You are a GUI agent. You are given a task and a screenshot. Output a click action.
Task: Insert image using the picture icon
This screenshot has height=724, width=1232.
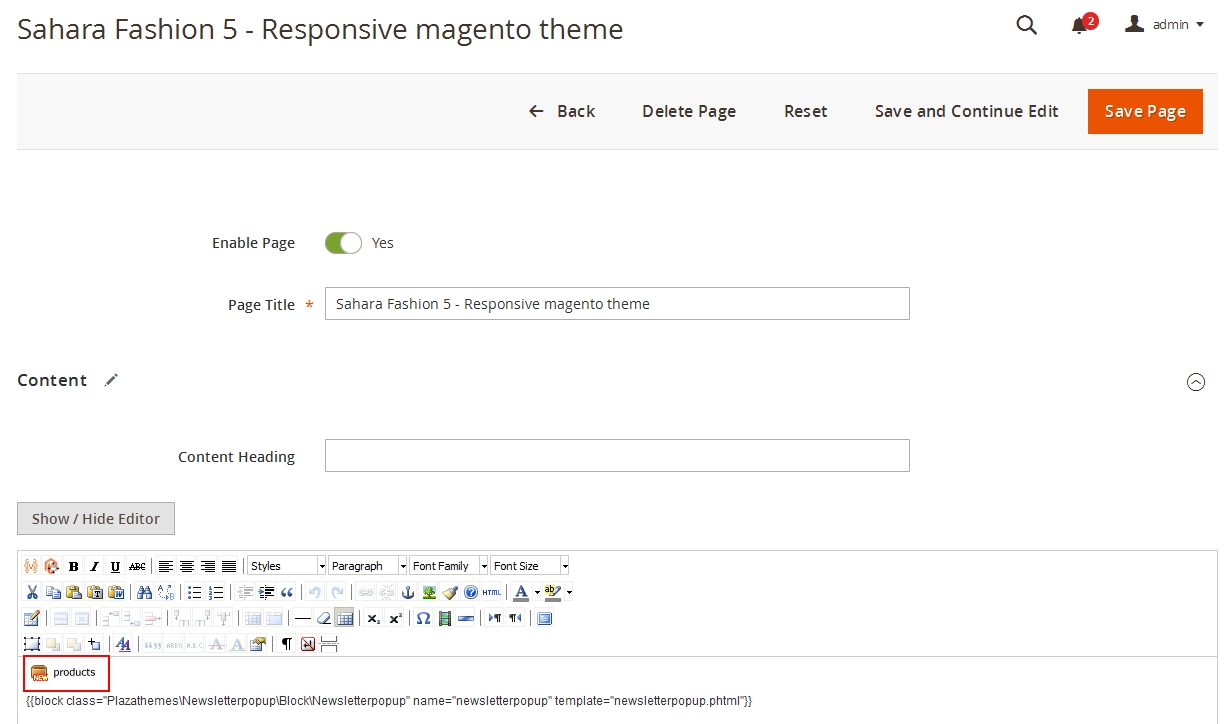pos(429,592)
